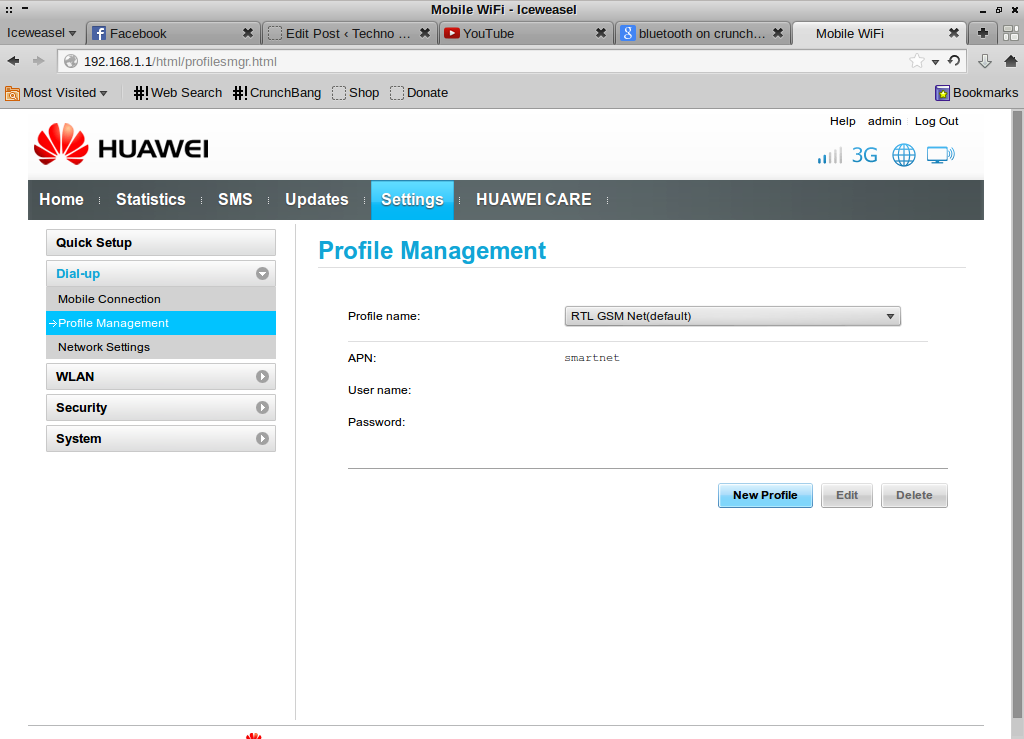Click the signal strength bars icon
Viewport: 1024px width, 739px height.
tap(829, 156)
